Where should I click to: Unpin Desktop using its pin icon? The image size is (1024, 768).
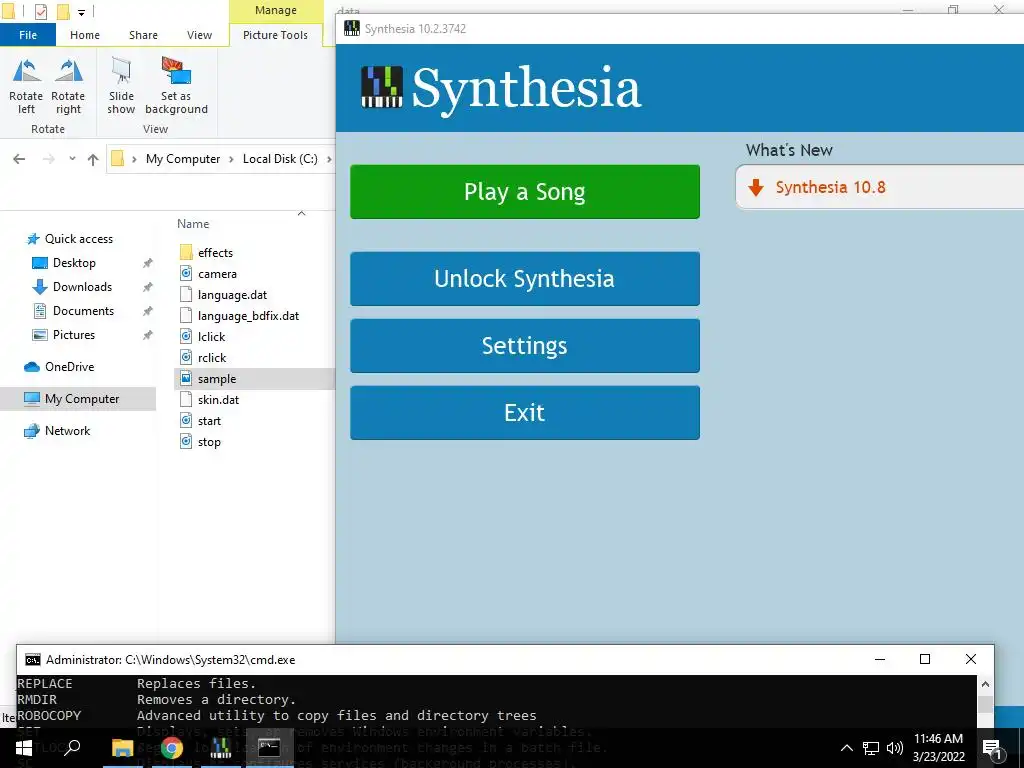click(148, 263)
